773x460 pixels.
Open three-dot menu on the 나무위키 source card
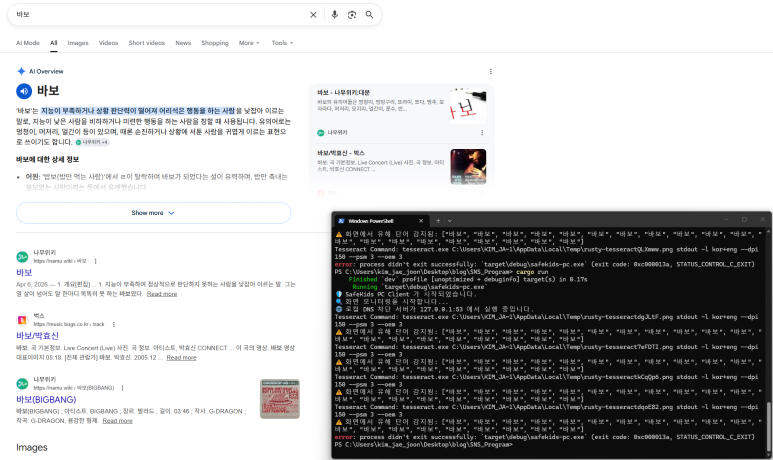click(x=482, y=133)
